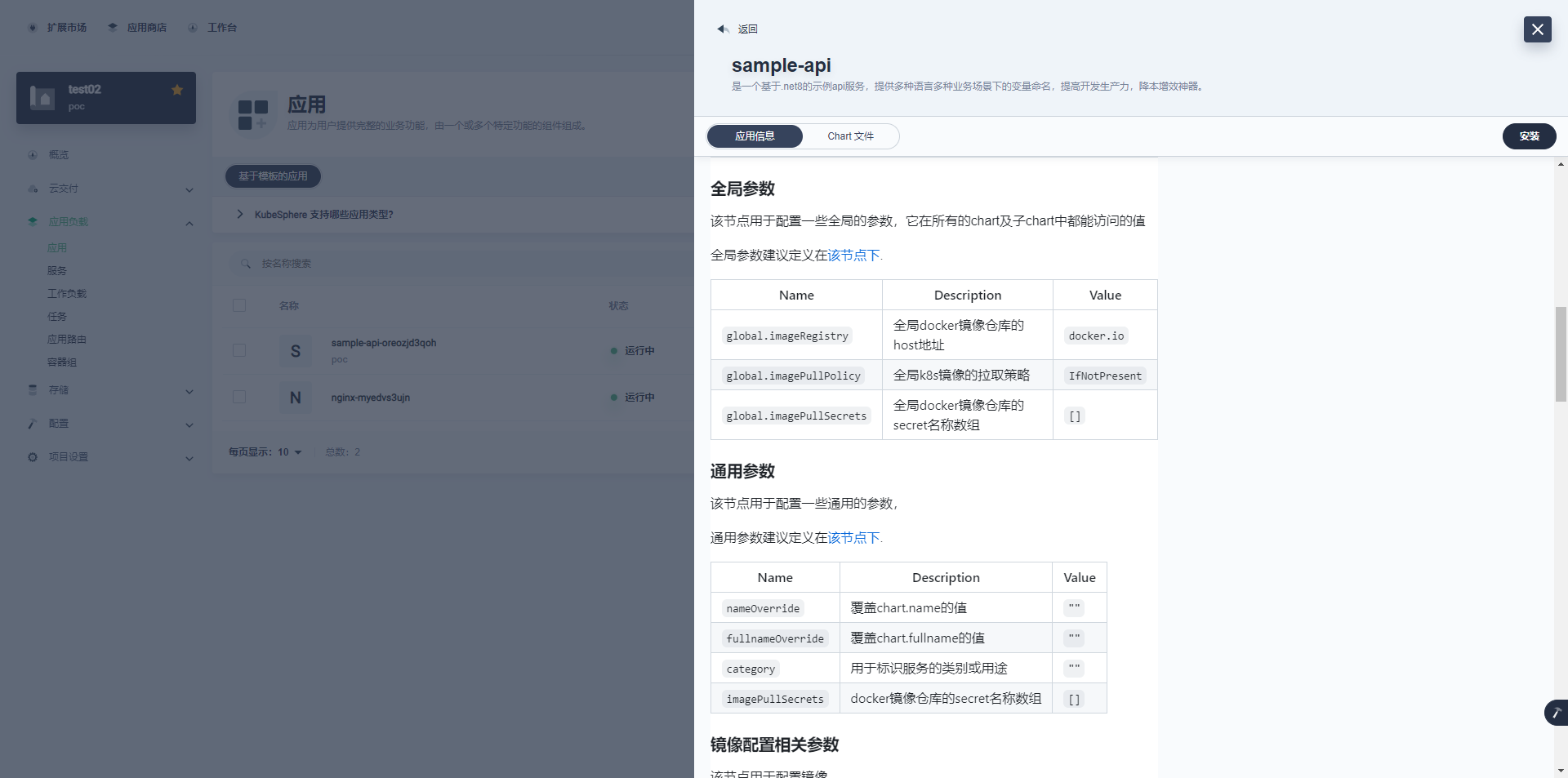Toggle the select-all checkbox in table header
Viewport: 1568px width, 778px height.
(x=239, y=305)
